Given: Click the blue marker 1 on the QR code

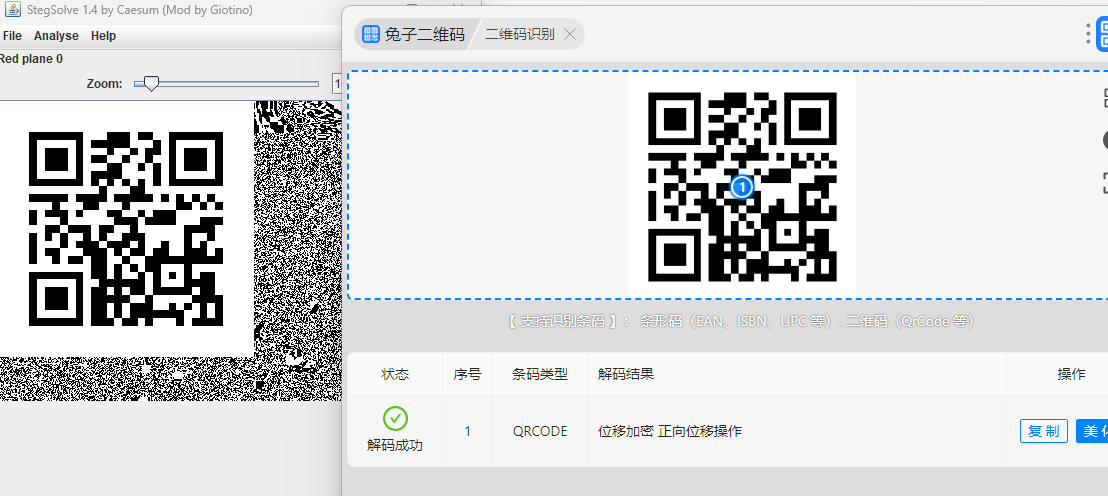Looking at the screenshot, I should tap(741, 187).
